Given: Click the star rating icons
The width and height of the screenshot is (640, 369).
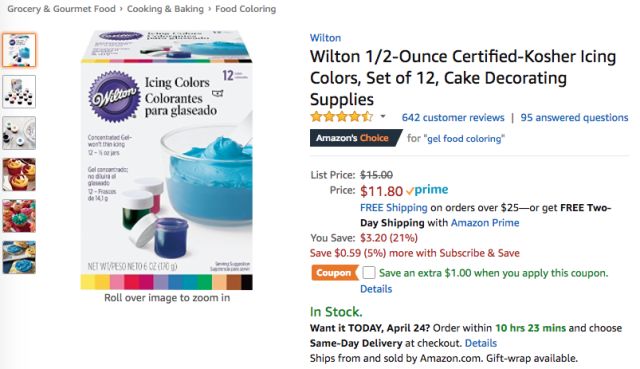Looking at the screenshot, I should coord(342,117).
